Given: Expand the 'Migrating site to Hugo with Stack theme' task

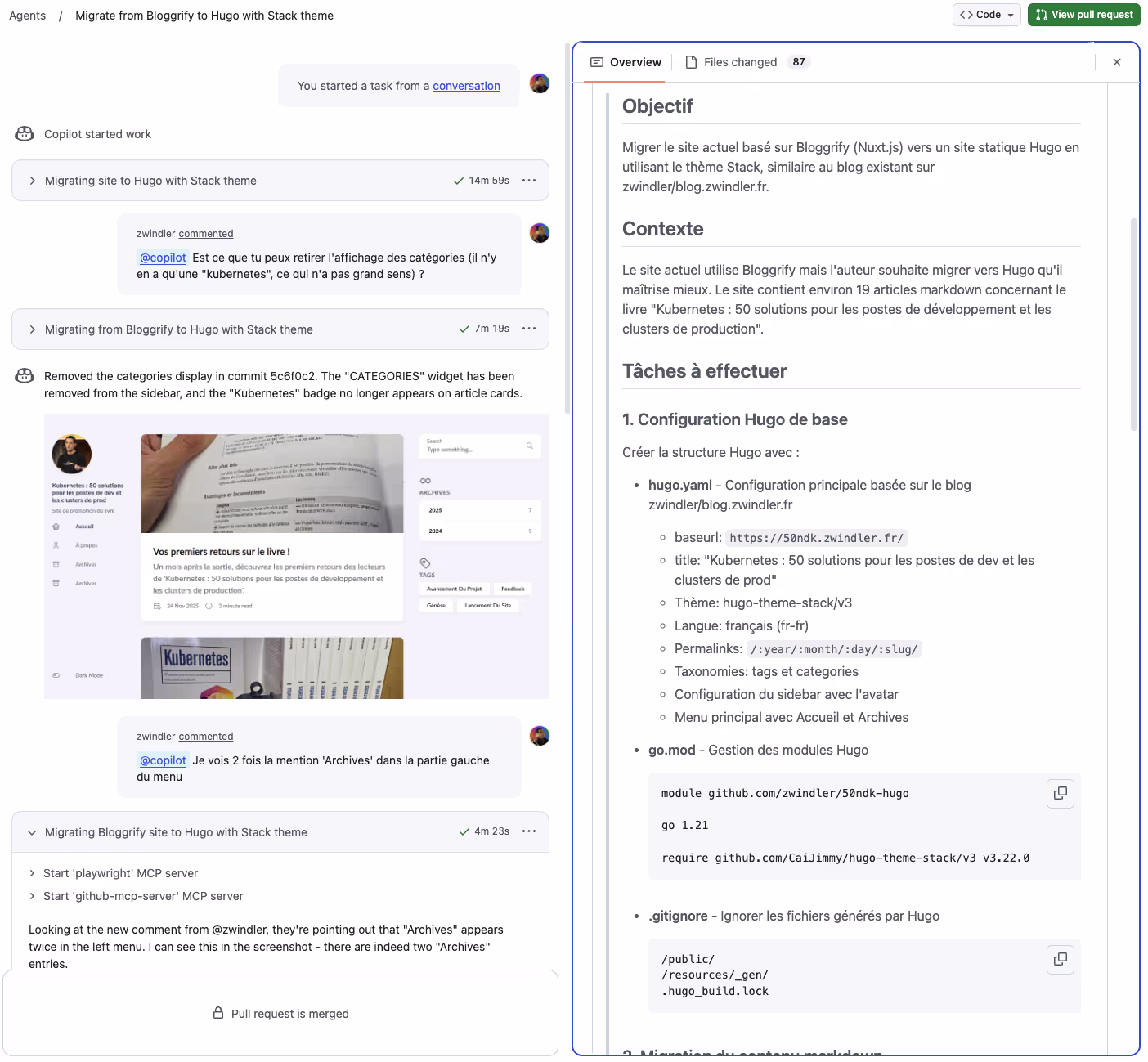Looking at the screenshot, I should click(x=31, y=181).
